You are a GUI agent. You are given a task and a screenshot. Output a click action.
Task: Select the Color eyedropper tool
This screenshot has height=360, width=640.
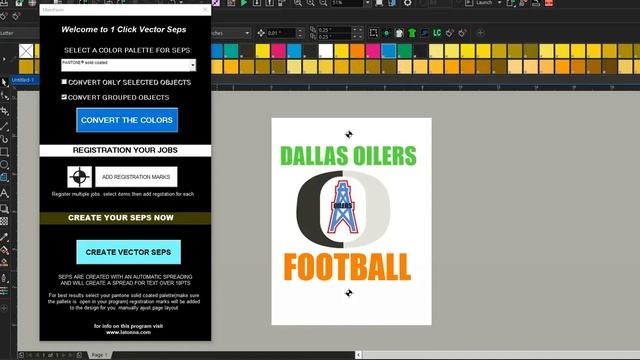pos(4,237)
